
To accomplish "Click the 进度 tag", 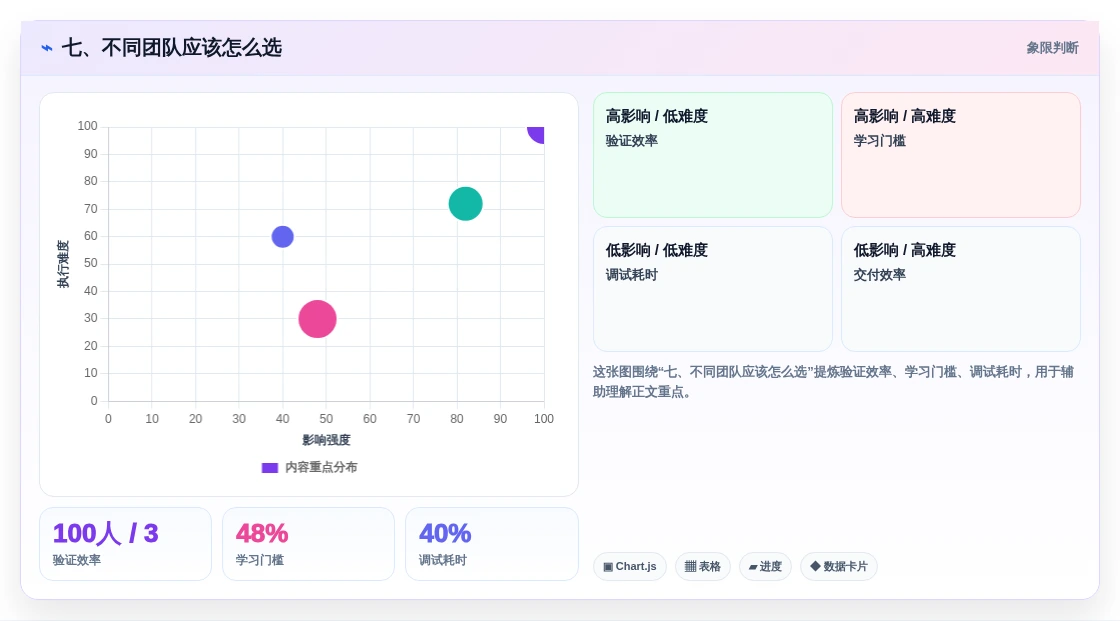I will [x=765, y=567].
